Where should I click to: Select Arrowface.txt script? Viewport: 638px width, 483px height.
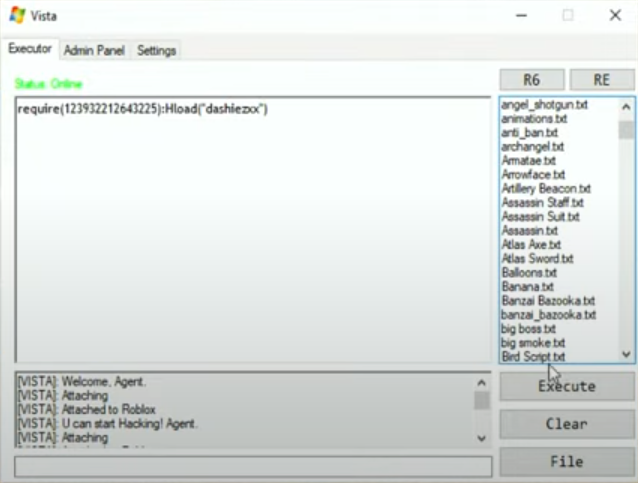[x=533, y=175]
